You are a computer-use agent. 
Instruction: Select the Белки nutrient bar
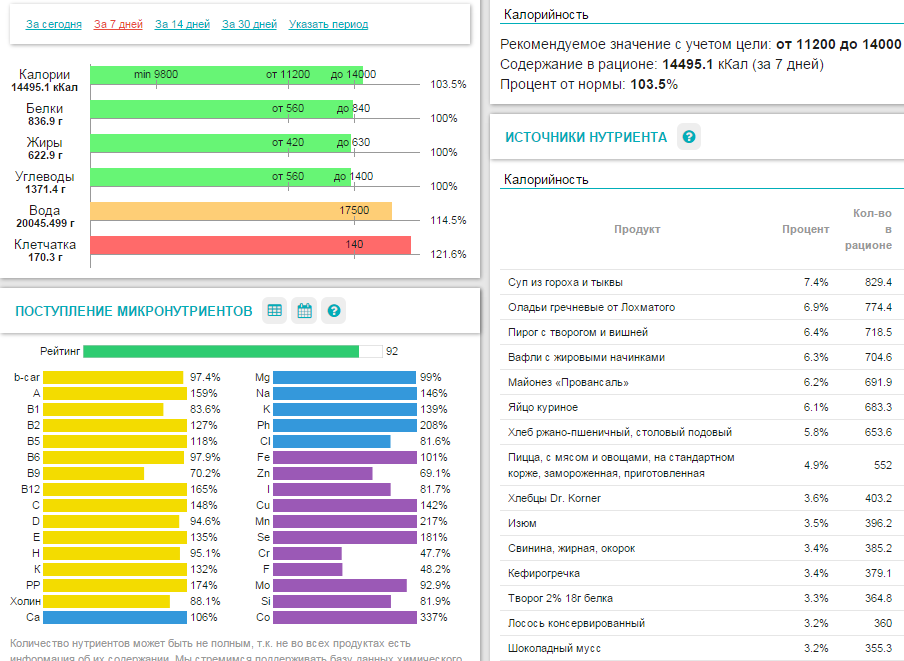click(x=220, y=109)
